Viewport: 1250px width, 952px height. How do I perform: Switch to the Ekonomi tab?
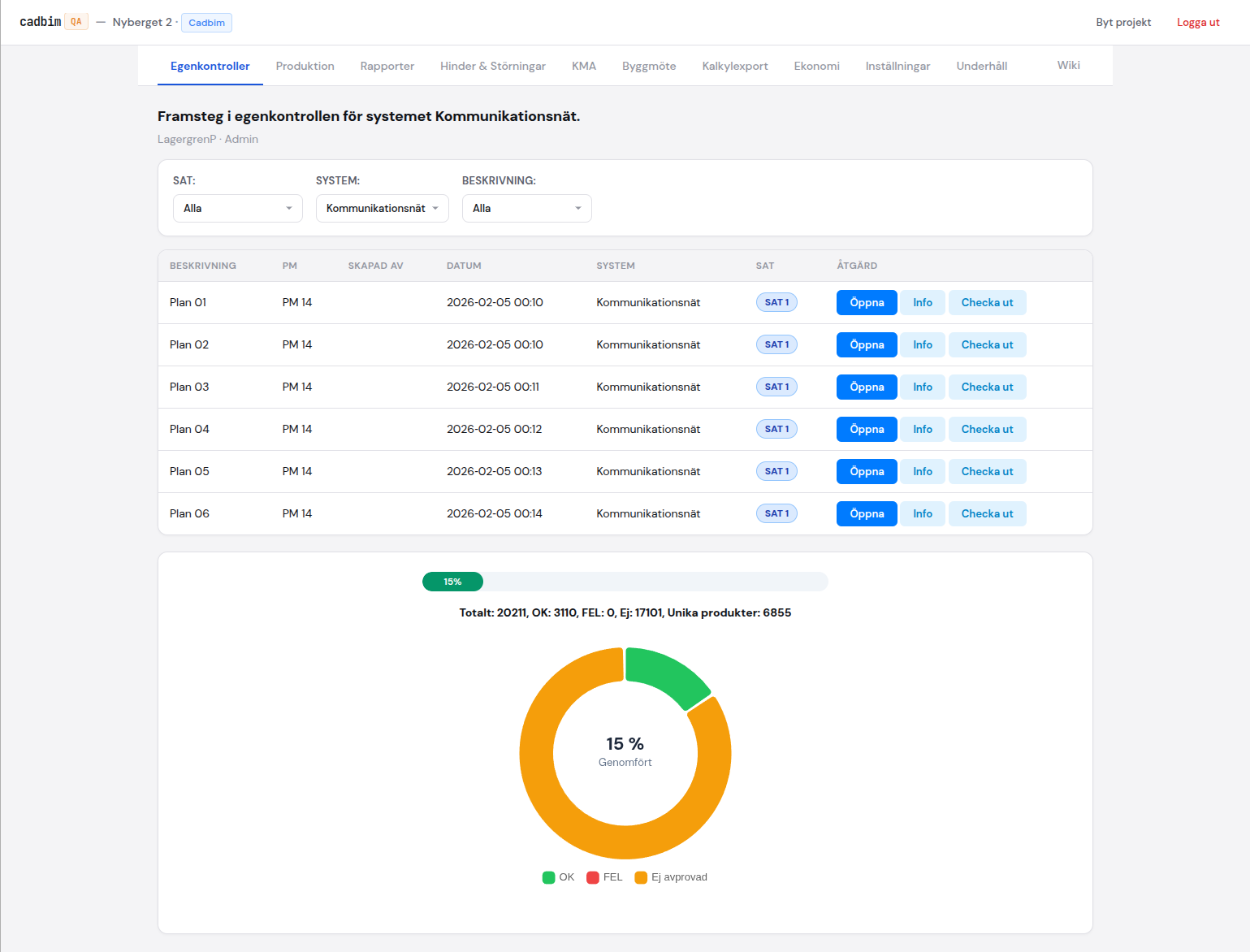tap(816, 66)
